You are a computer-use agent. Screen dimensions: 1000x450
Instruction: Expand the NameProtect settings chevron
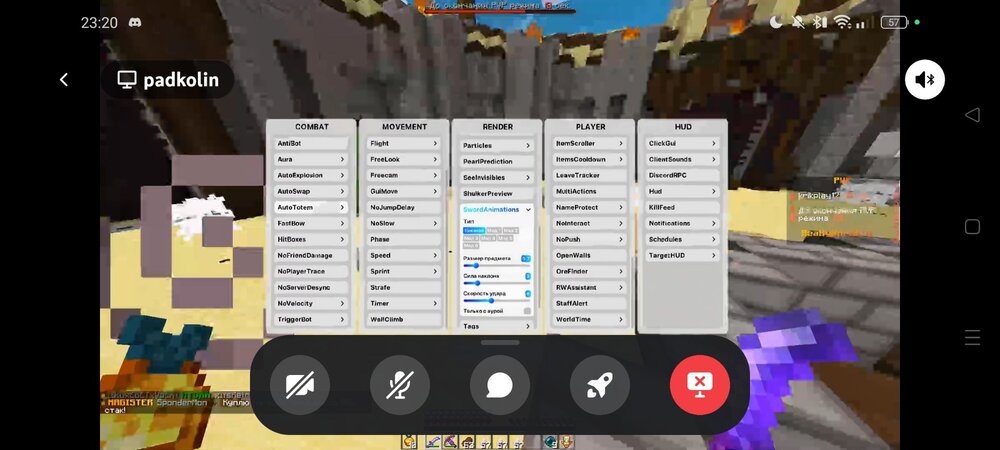click(x=621, y=207)
